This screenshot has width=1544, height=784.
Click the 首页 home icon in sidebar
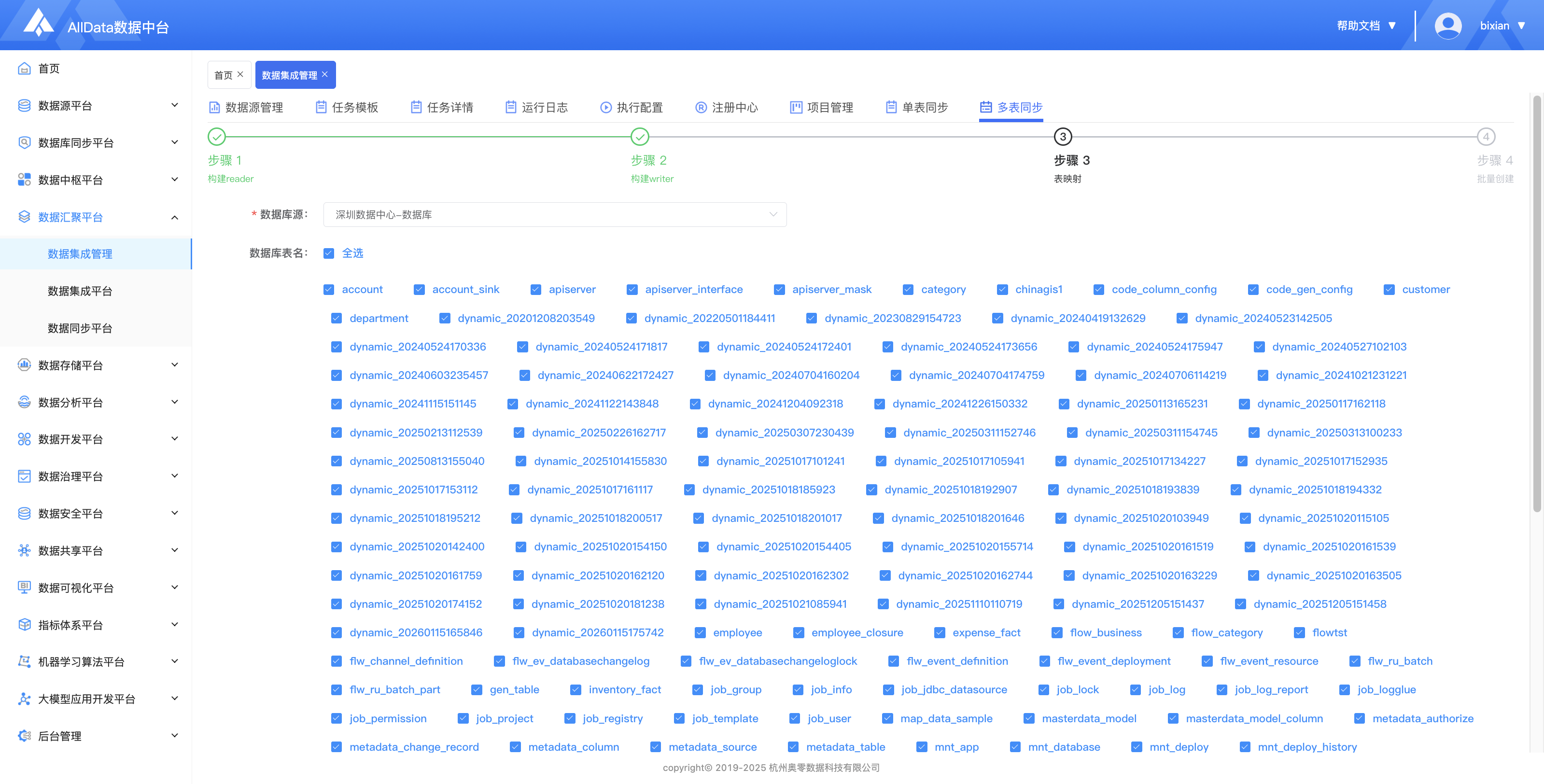24,69
